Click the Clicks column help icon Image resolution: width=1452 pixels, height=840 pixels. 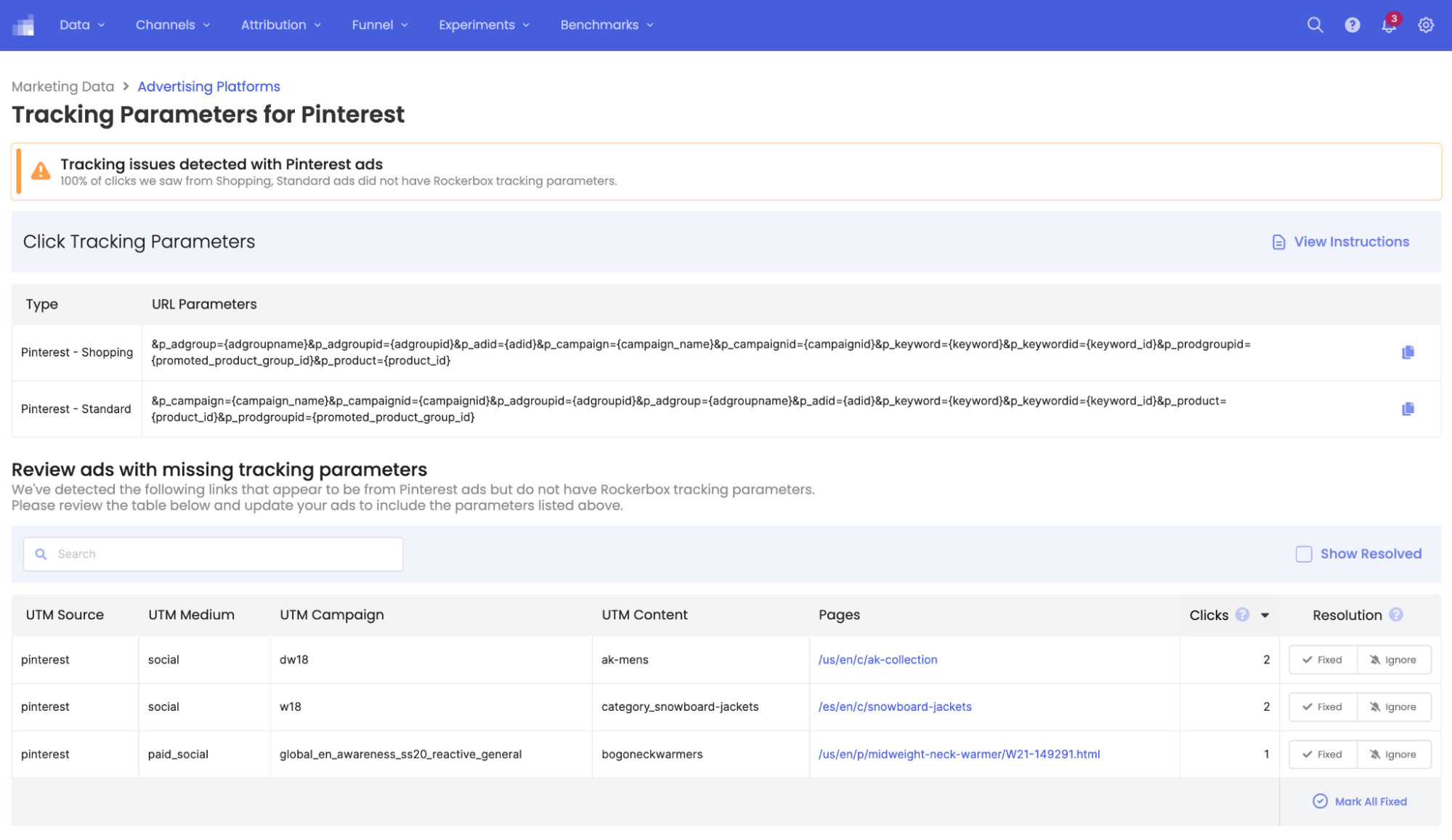click(x=1242, y=615)
